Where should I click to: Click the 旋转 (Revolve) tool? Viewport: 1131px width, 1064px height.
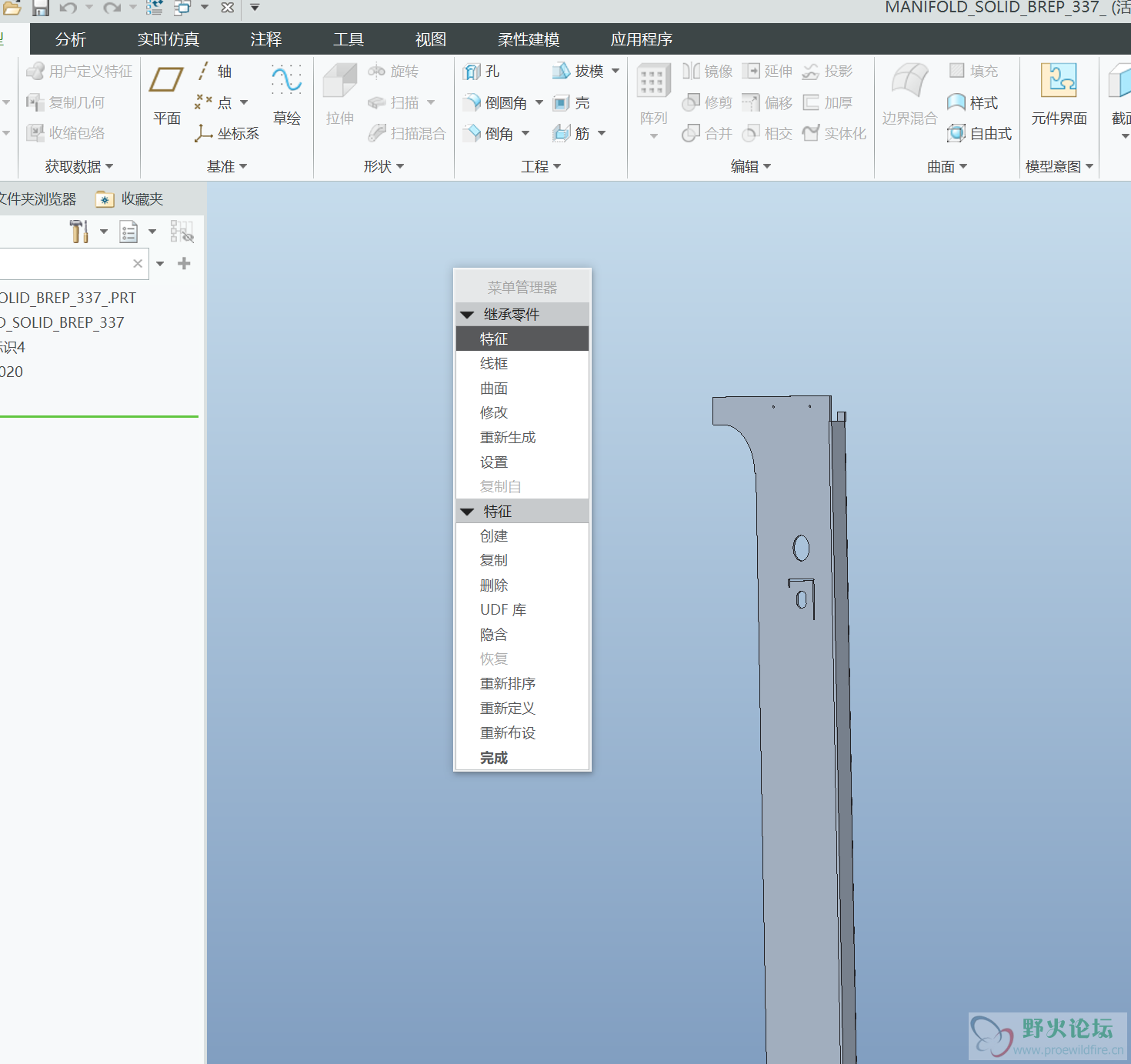[x=393, y=72]
